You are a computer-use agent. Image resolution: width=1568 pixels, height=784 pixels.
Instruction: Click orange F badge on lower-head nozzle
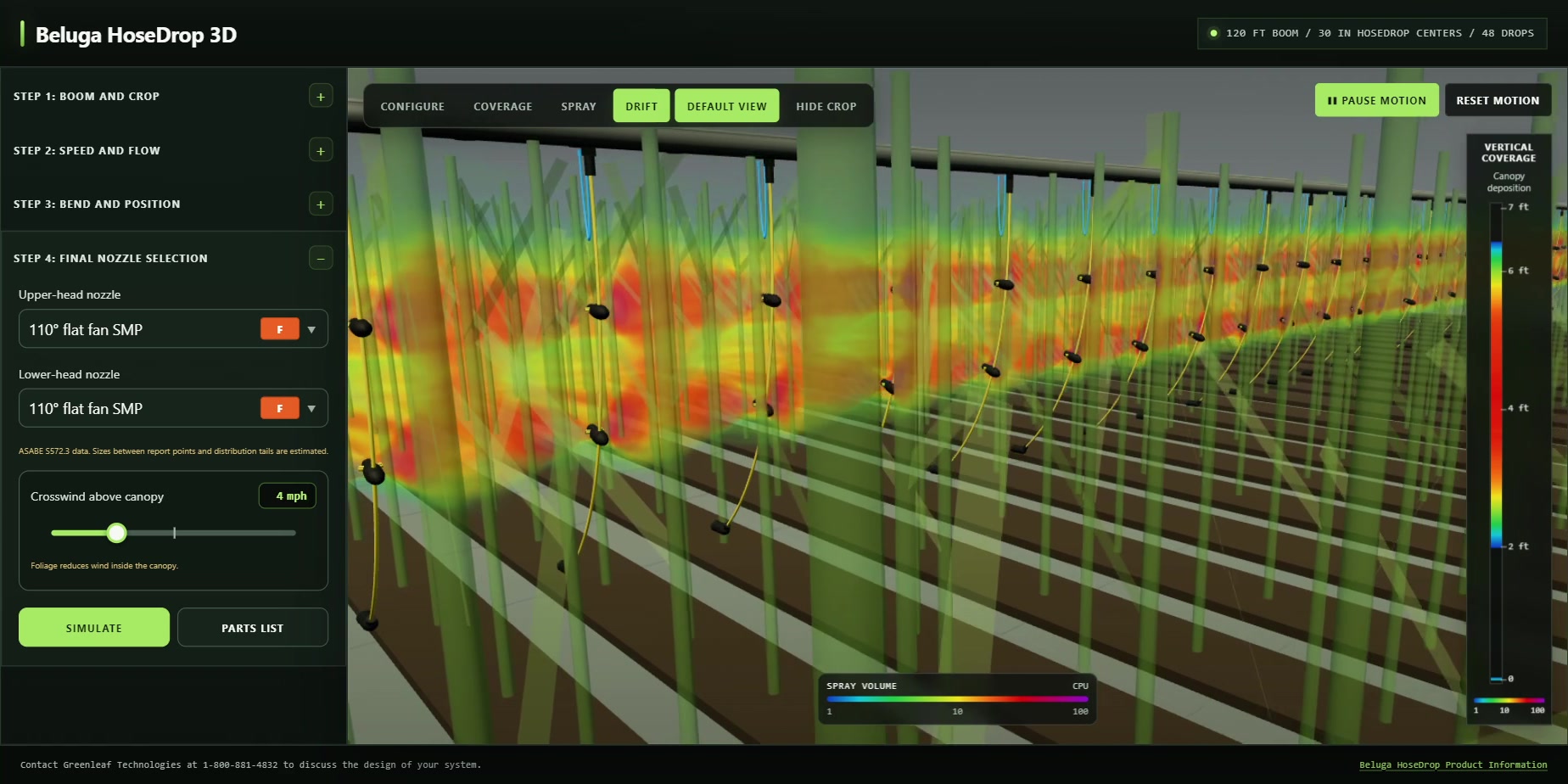tap(280, 408)
